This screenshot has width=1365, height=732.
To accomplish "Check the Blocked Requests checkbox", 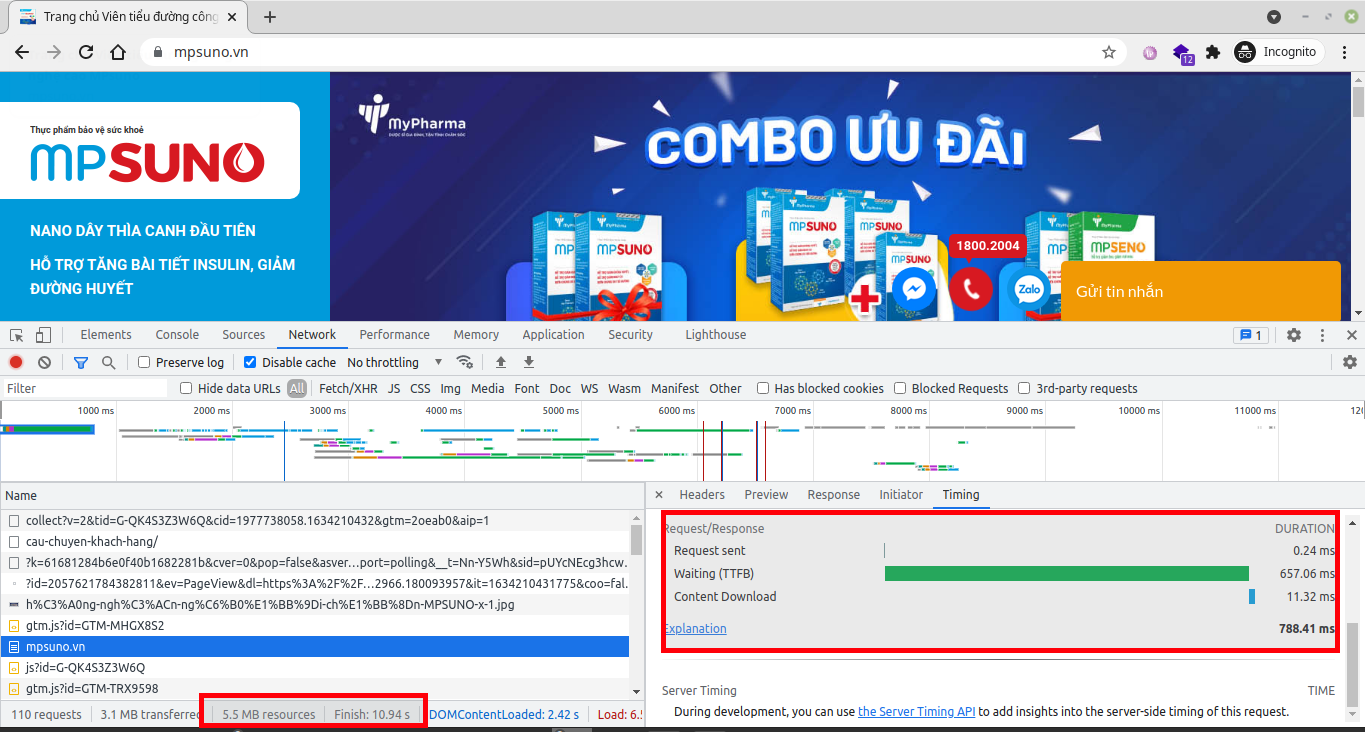I will point(900,389).
